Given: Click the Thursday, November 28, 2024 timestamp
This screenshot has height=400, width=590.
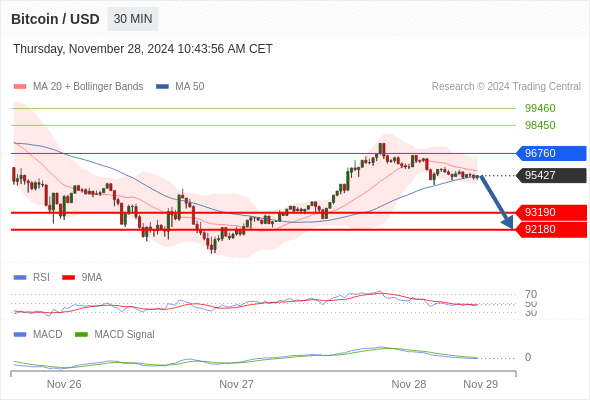Looking at the screenshot, I should point(143,49).
